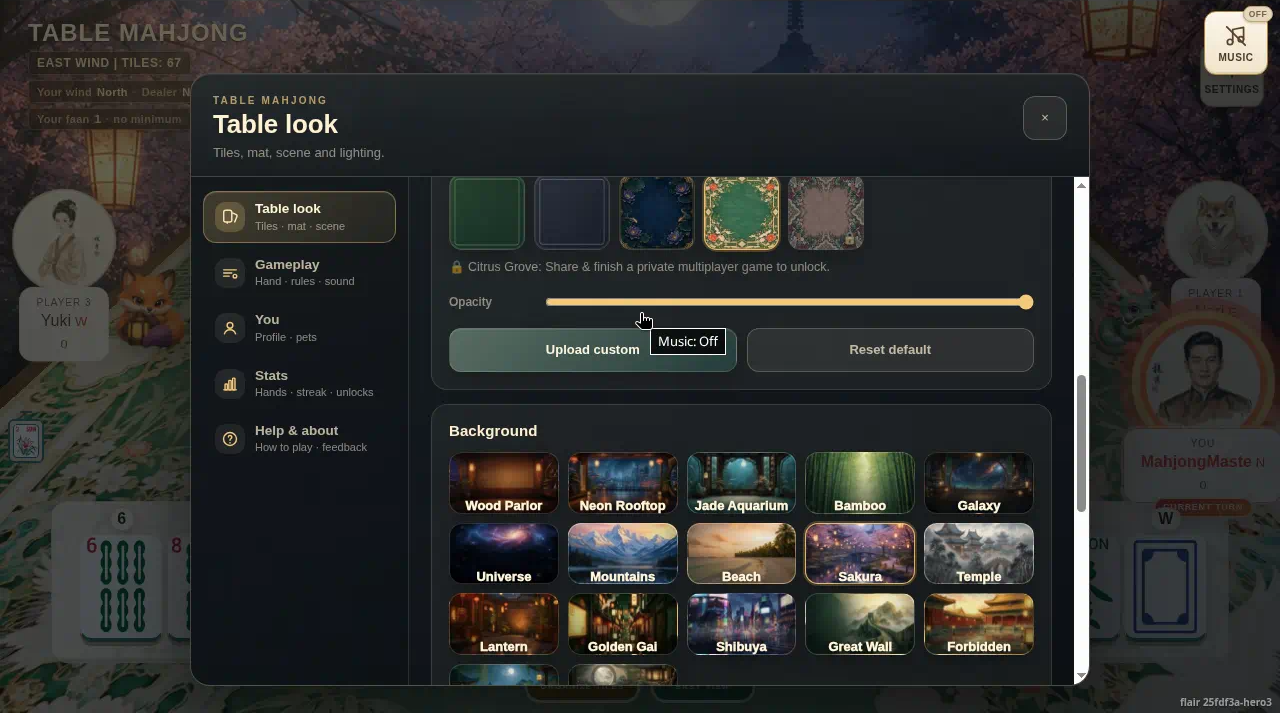Open the Table look tab
Screen dimensions: 1280x713
pos(299,217)
